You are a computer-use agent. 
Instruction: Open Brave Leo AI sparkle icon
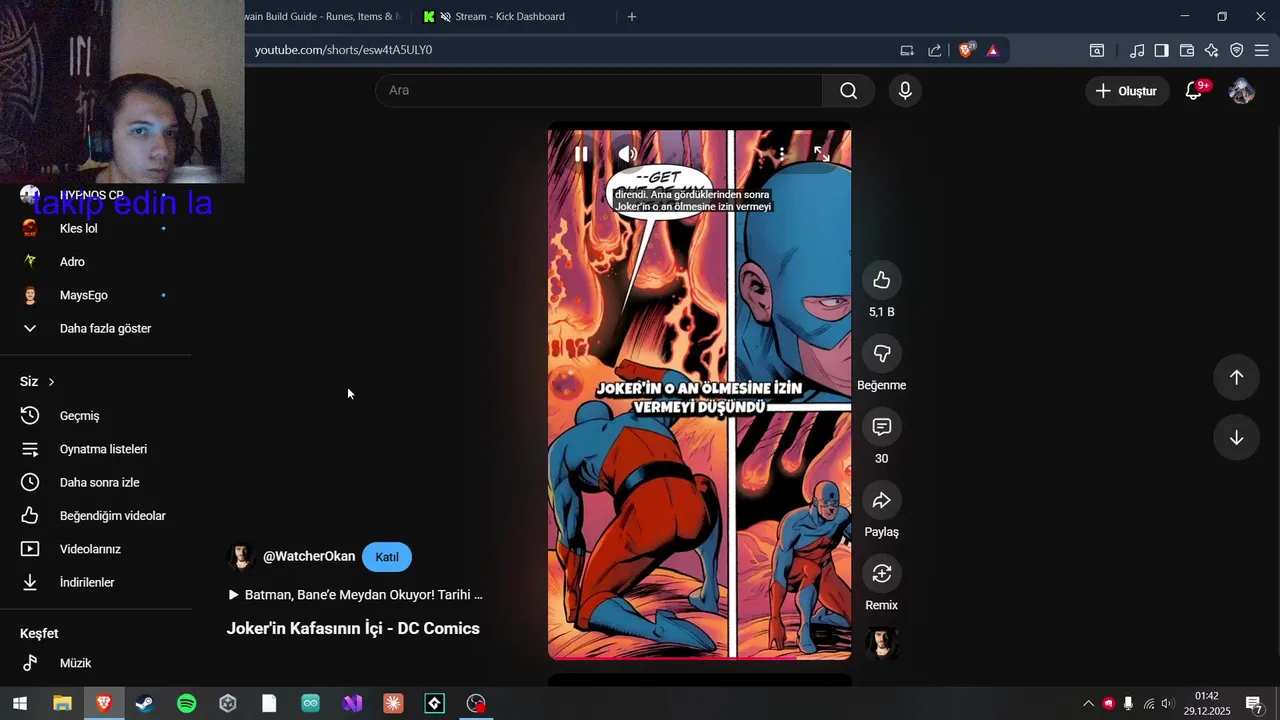[x=1212, y=50]
